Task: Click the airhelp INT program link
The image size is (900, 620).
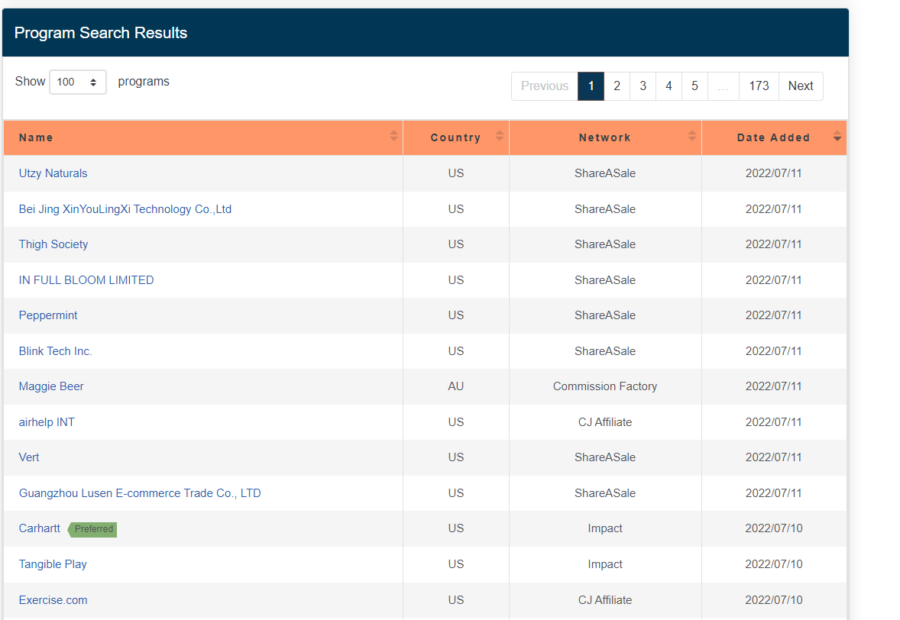Action: click(x=46, y=422)
